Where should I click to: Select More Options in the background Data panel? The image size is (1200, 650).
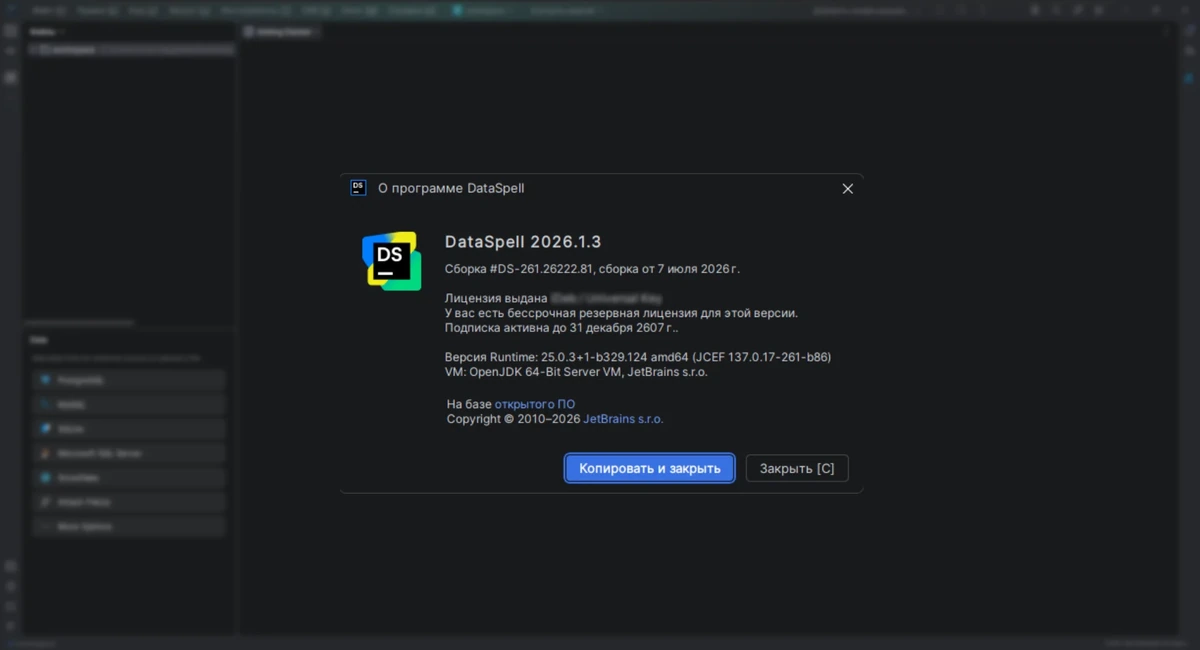tap(129, 526)
